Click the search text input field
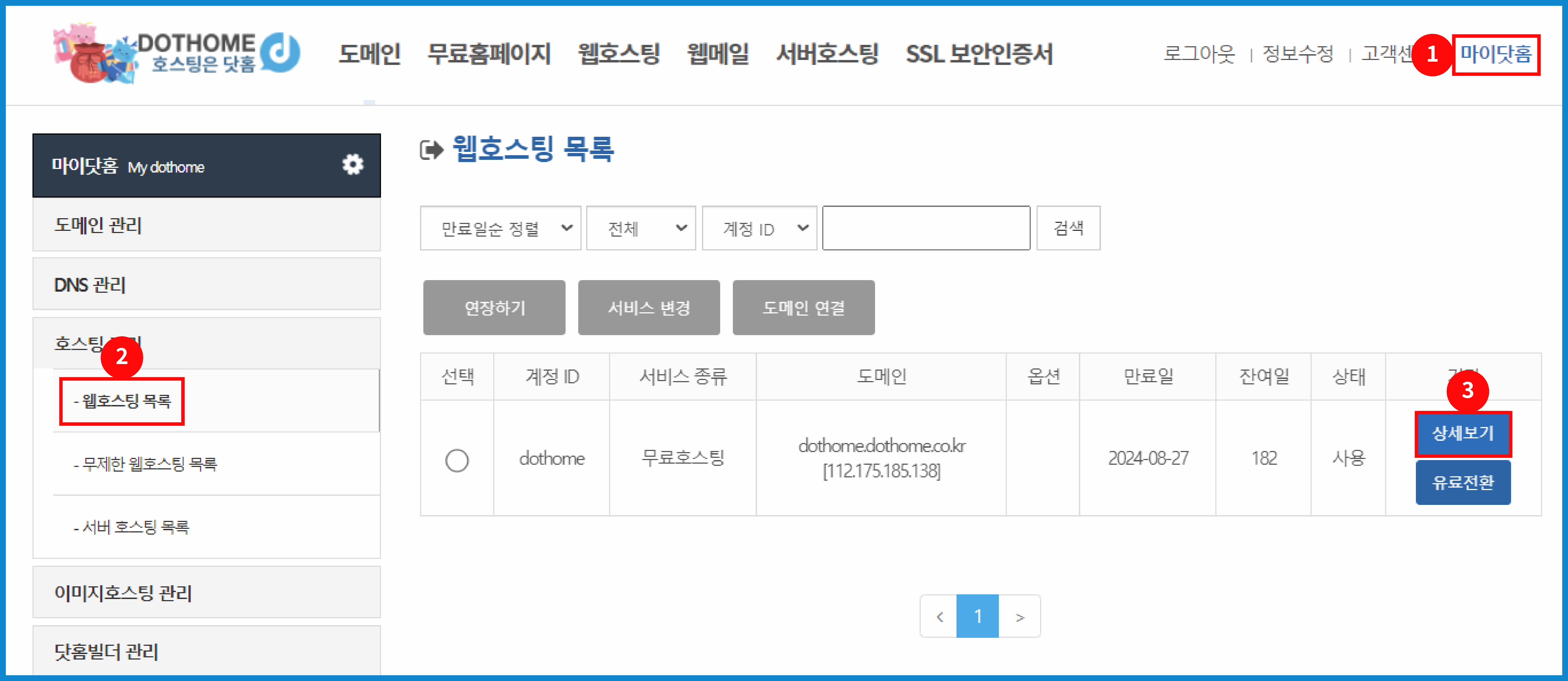Screen dimensions: 1568x681 926,228
